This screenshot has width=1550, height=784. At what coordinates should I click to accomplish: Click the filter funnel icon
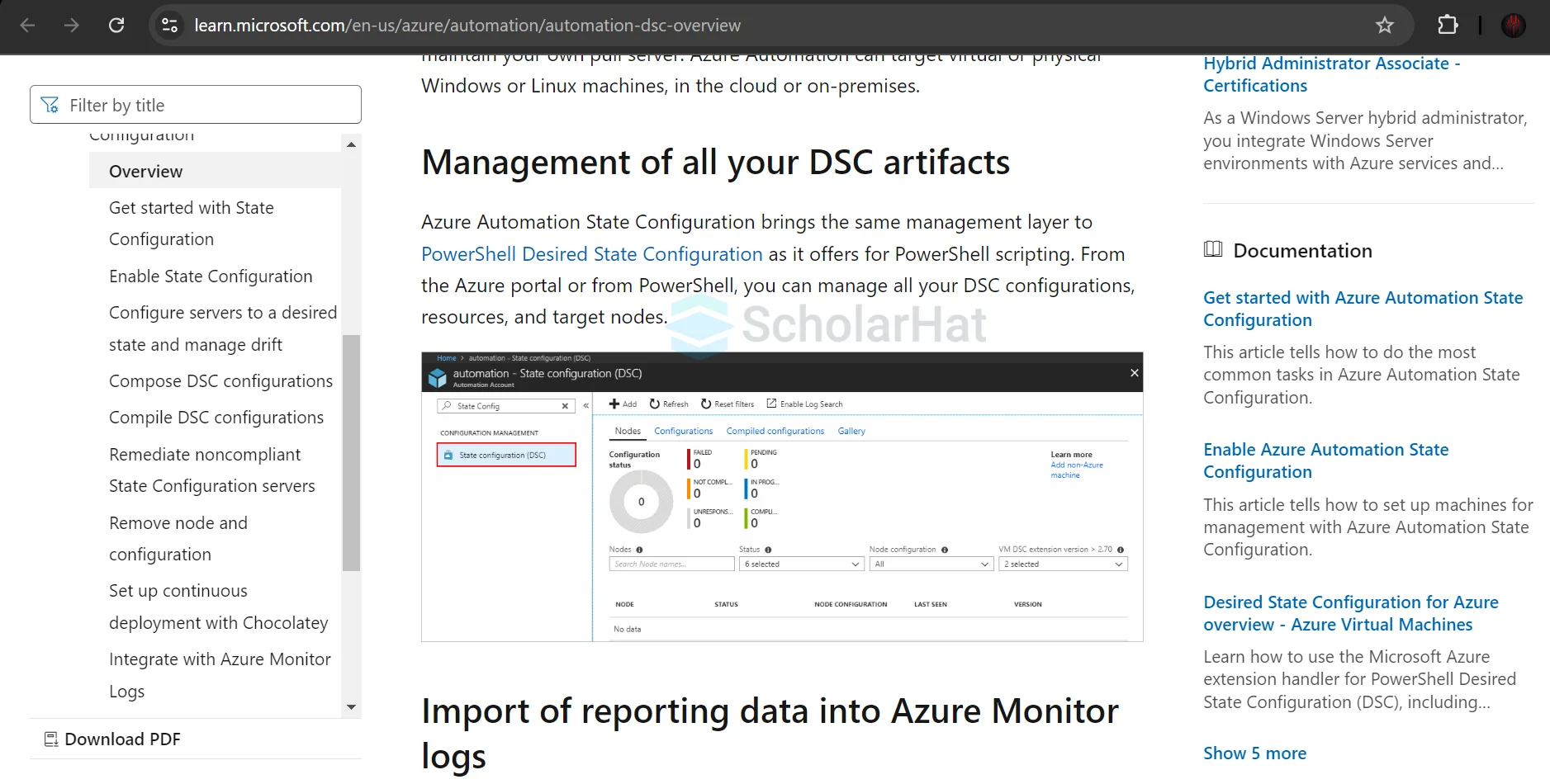click(x=50, y=105)
